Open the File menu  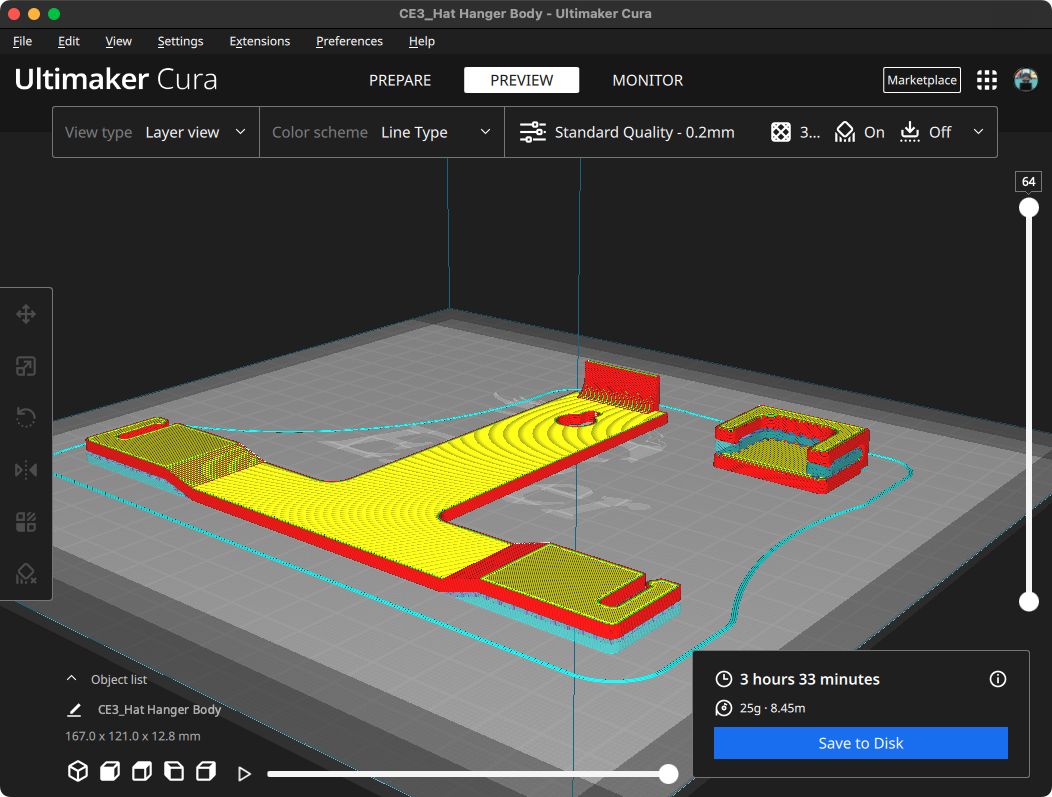coord(22,41)
